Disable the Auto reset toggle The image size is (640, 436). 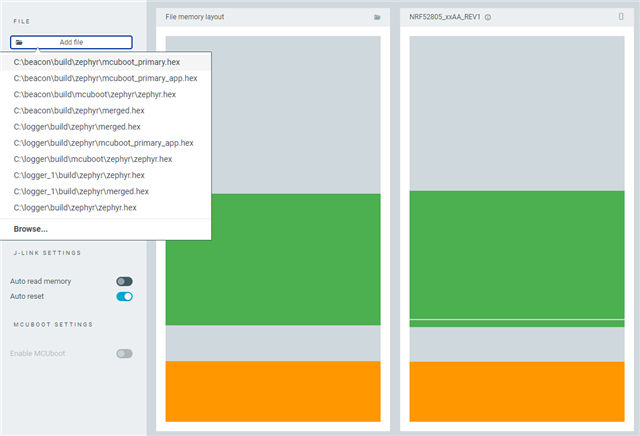pos(124,296)
